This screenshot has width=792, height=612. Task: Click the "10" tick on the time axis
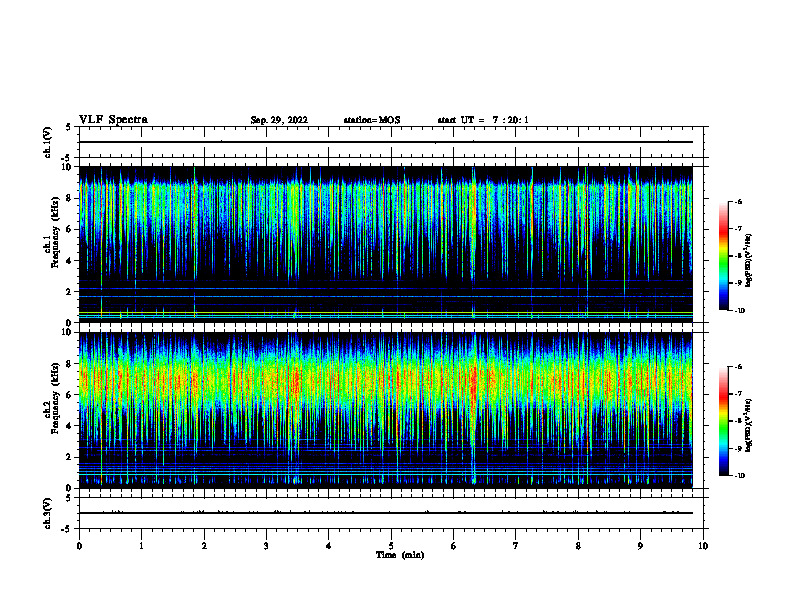(x=703, y=546)
